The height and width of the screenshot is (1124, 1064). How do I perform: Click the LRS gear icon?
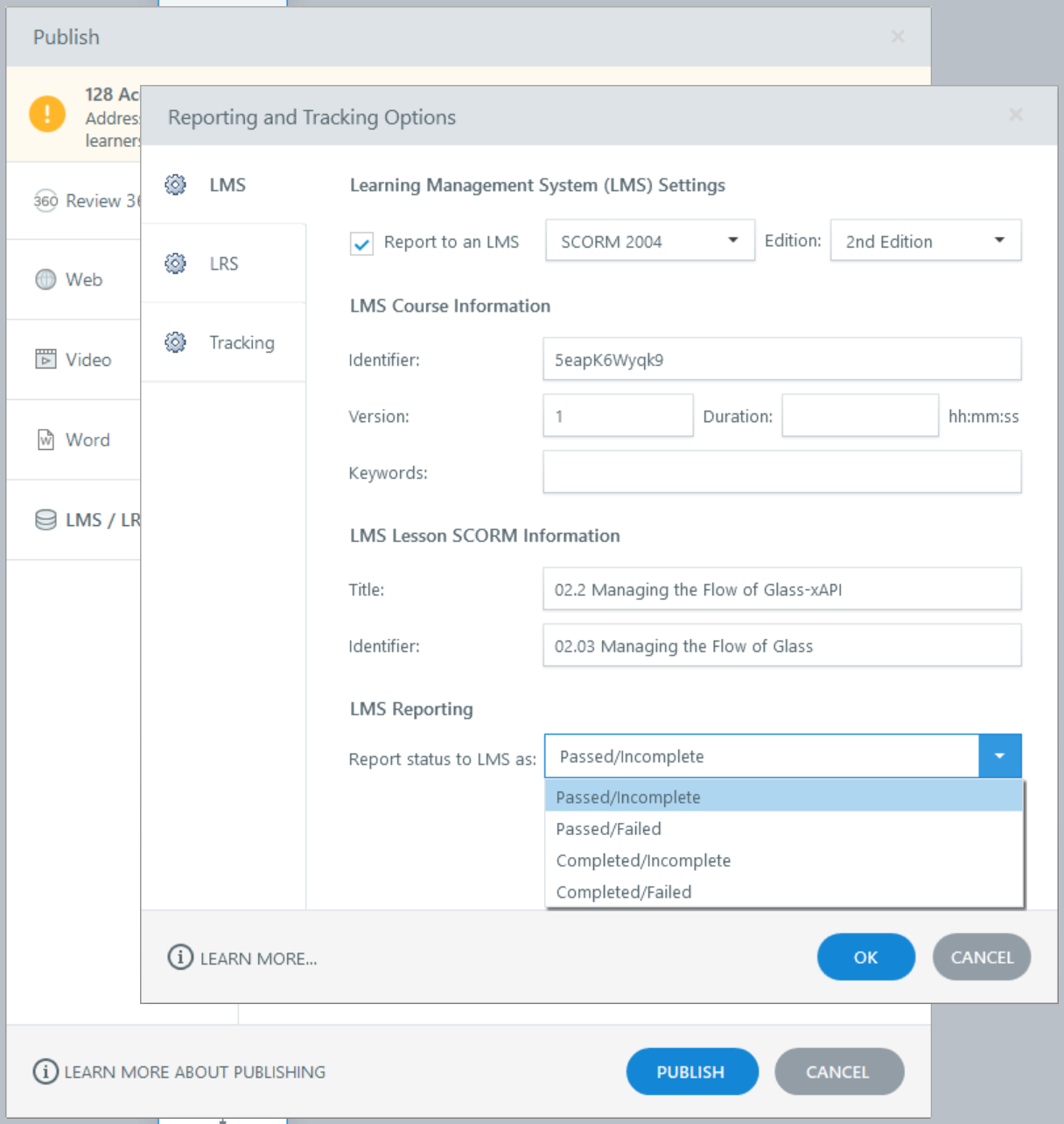(176, 263)
